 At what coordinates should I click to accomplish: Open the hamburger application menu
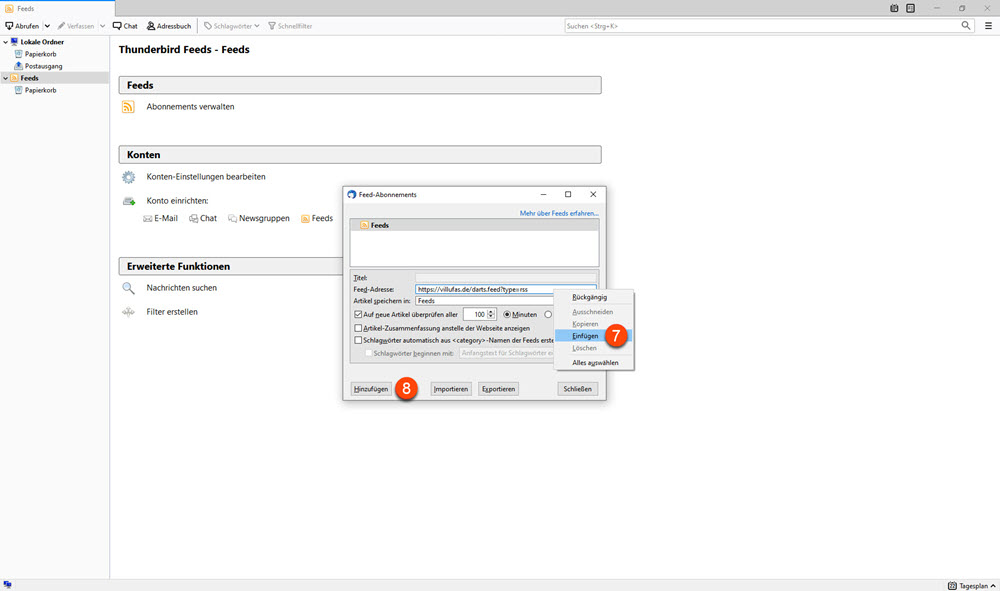click(988, 25)
